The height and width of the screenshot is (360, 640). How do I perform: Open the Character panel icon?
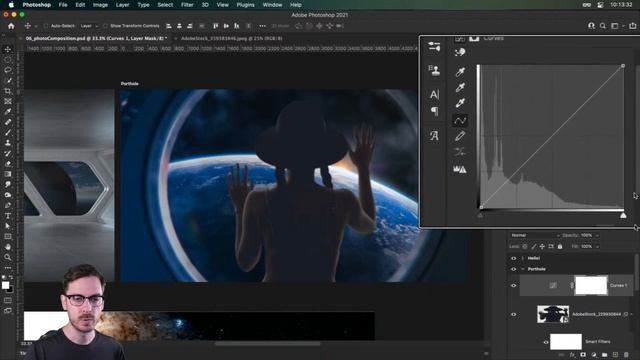click(x=434, y=95)
